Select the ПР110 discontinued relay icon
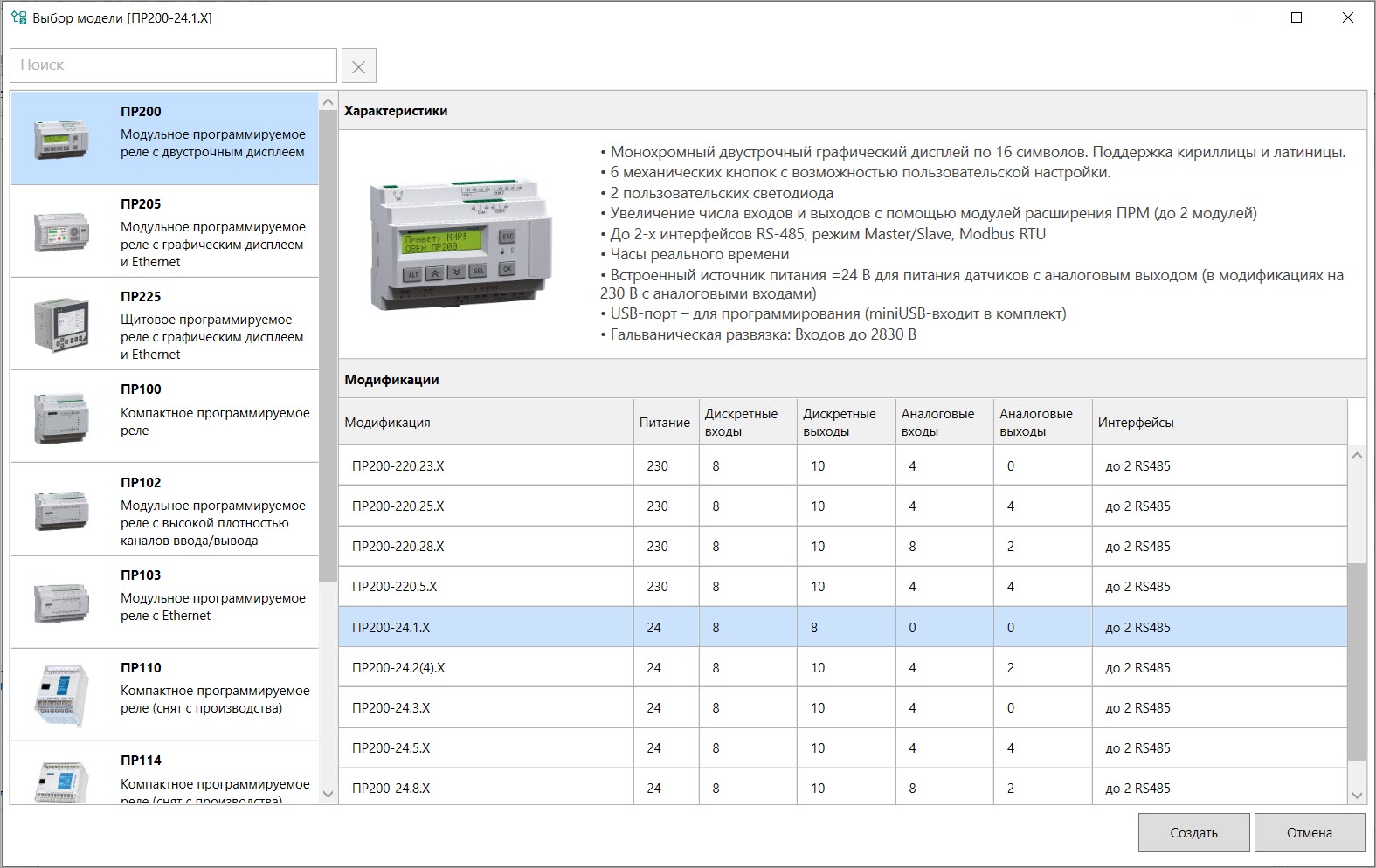The image size is (1376, 868). [x=61, y=694]
